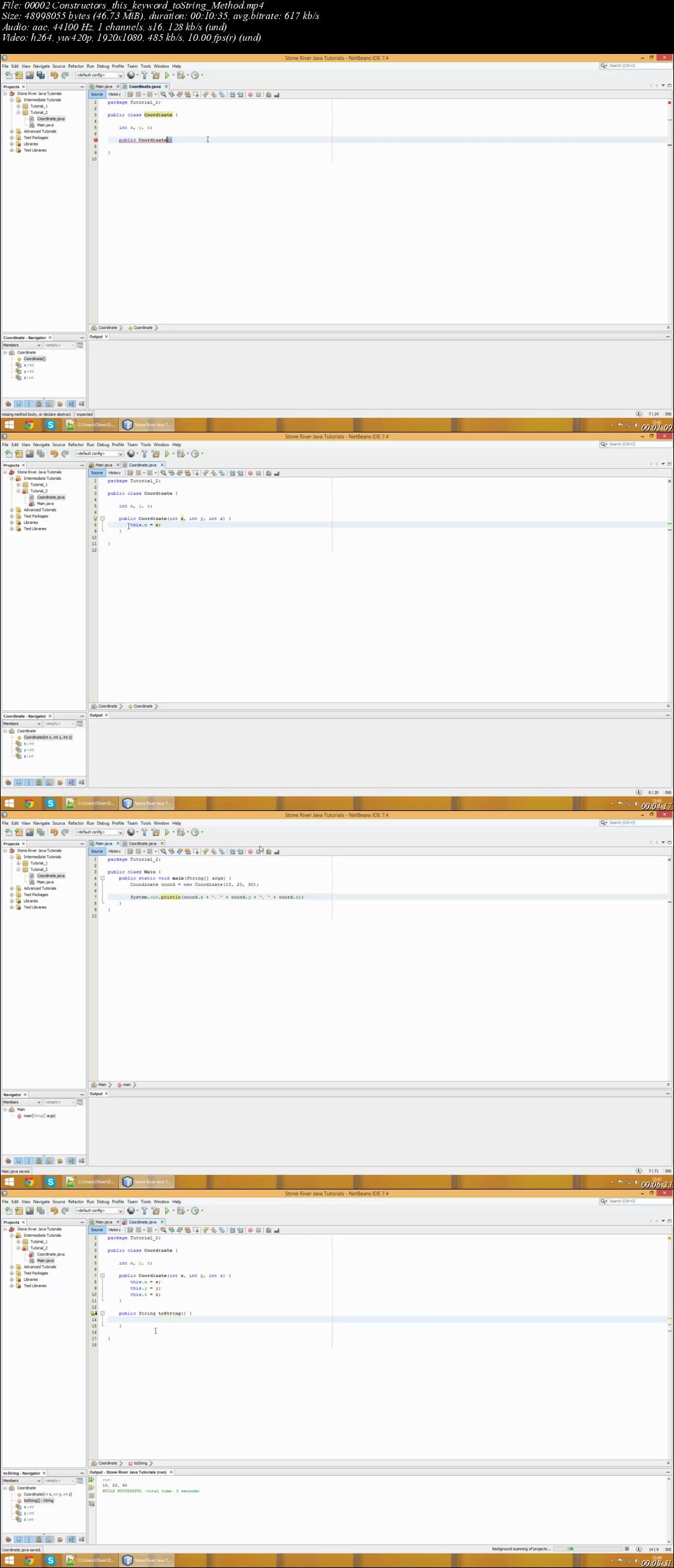Click Clean and Build icon in 00:08:31 frame
The image size is (674, 1568).
pyautogui.click(x=155, y=1211)
